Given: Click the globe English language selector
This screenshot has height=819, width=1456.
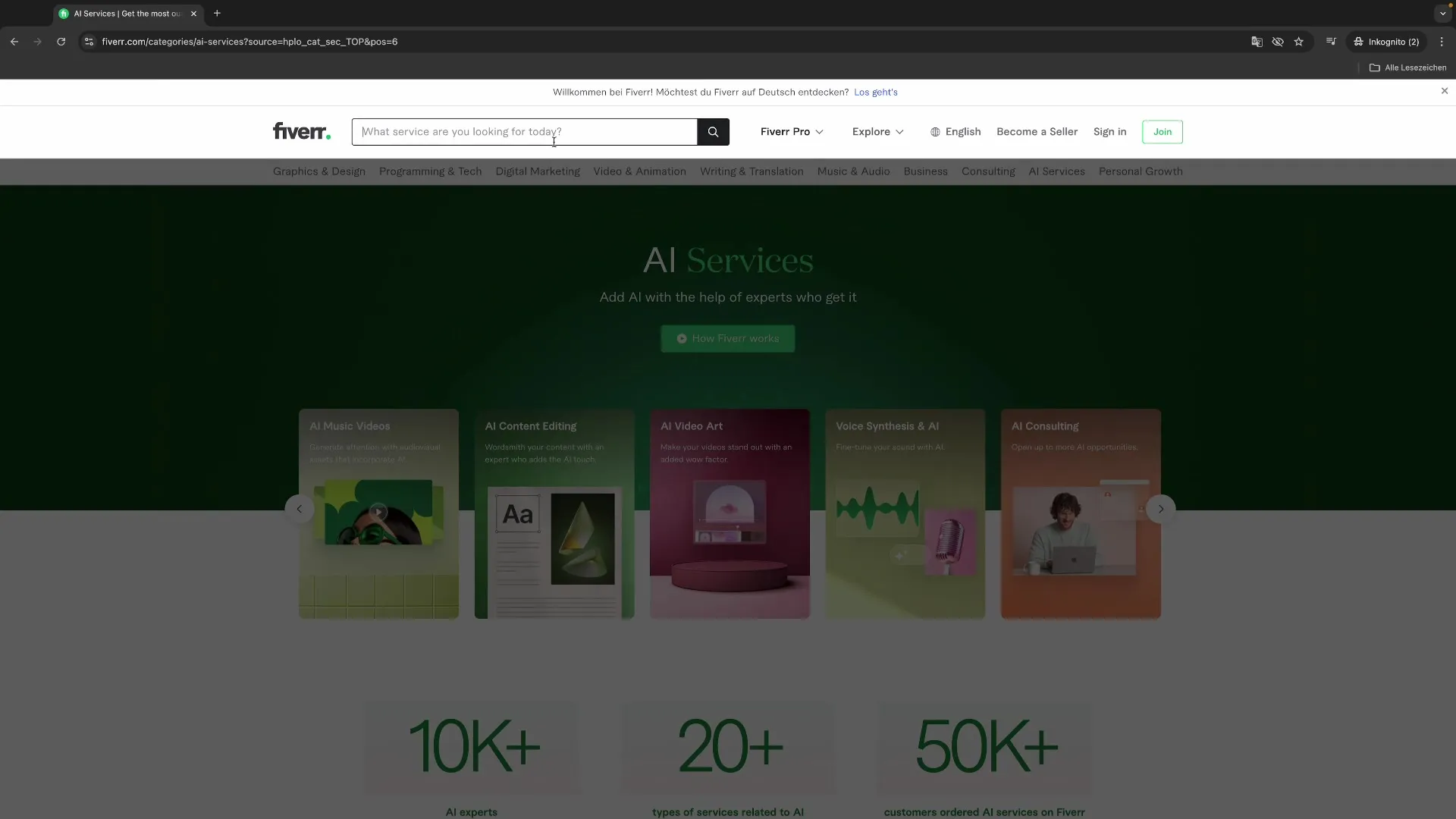Looking at the screenshot, I should click(x=955, y=132).
